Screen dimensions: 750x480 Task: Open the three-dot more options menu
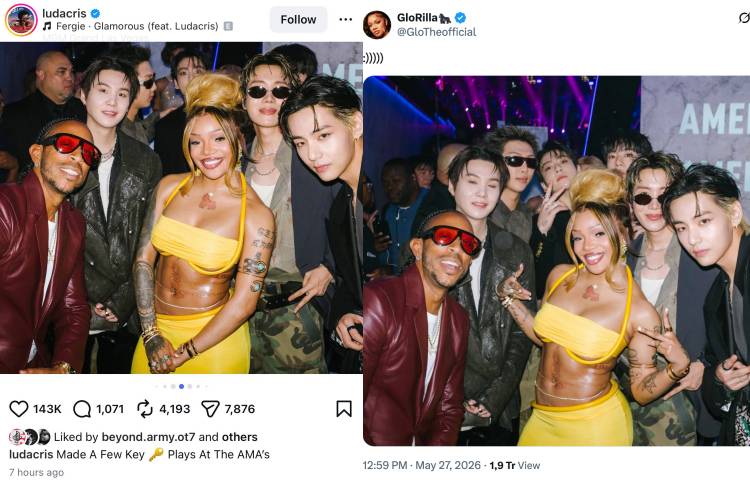point(345,19)
